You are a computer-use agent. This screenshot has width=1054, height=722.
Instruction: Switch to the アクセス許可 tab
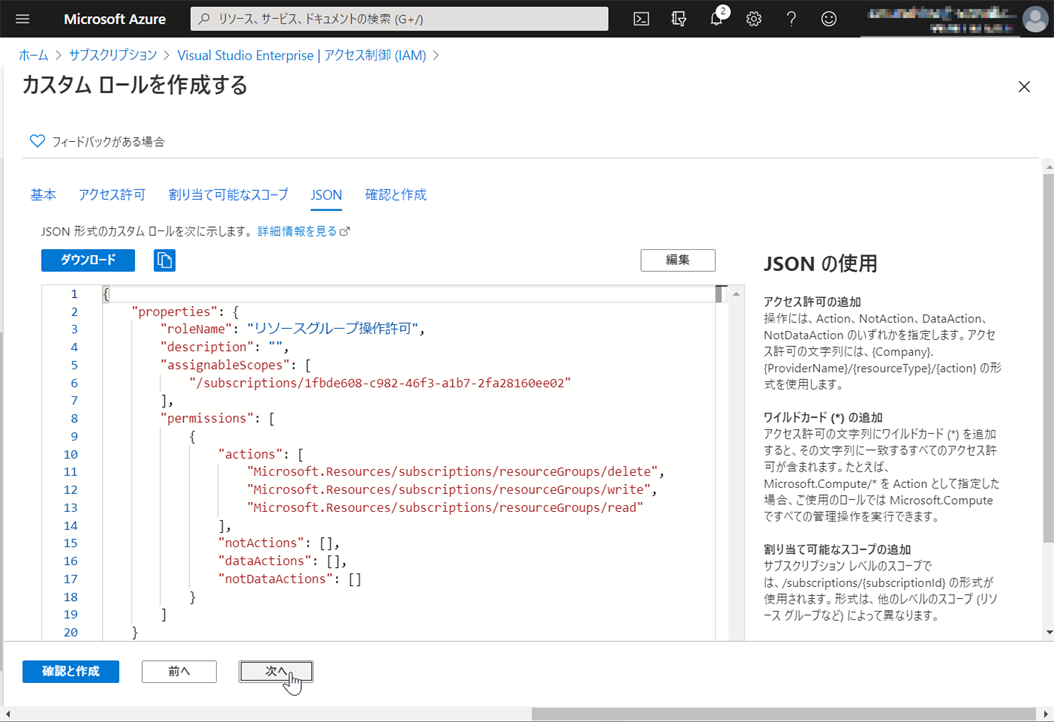click(112, 195)
